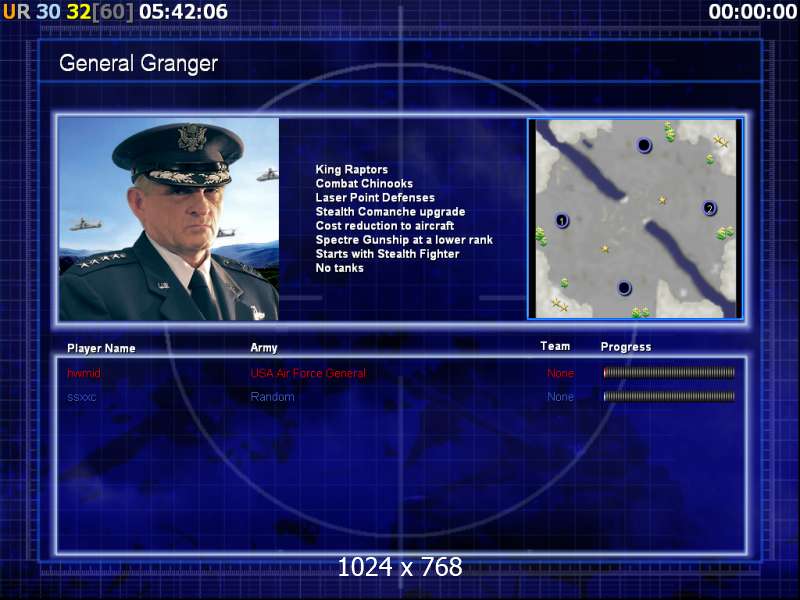Click the "Combat Chinooks" feature line
Image resolution: width=800 pixels, height=600 pixels.
tap(364, 184)
